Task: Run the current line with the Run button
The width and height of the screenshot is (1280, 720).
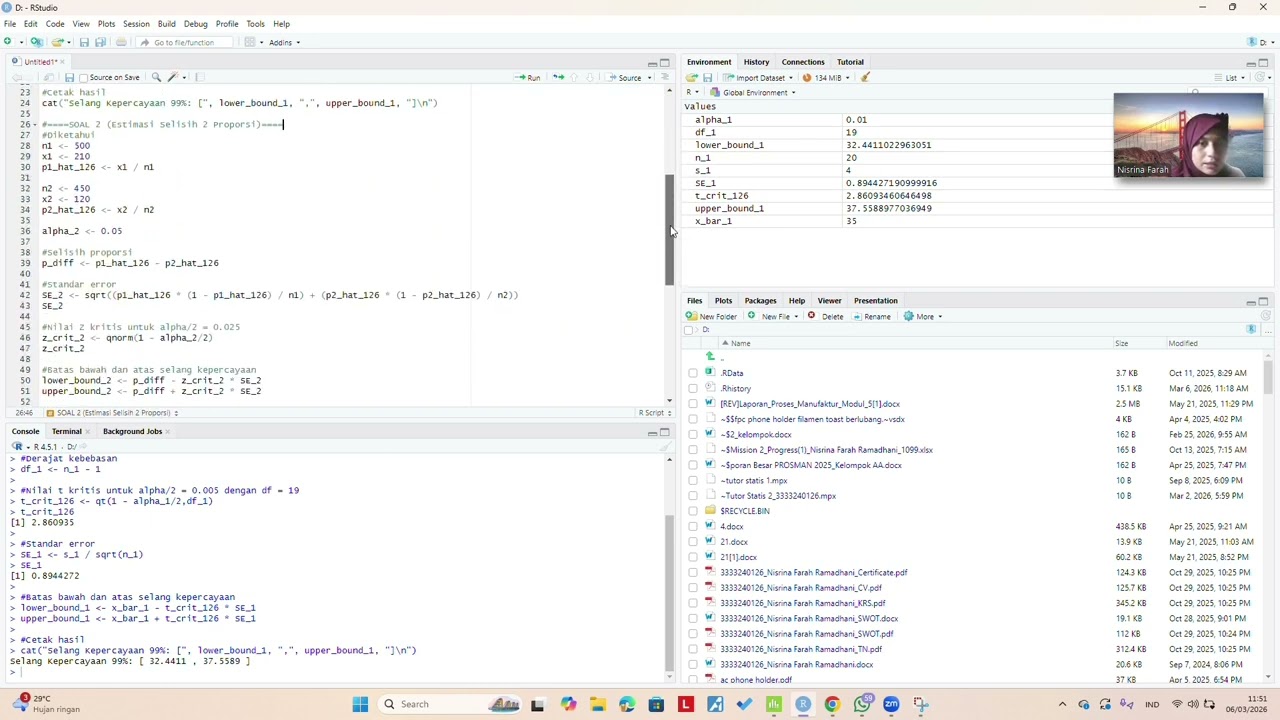Action: 528,77
